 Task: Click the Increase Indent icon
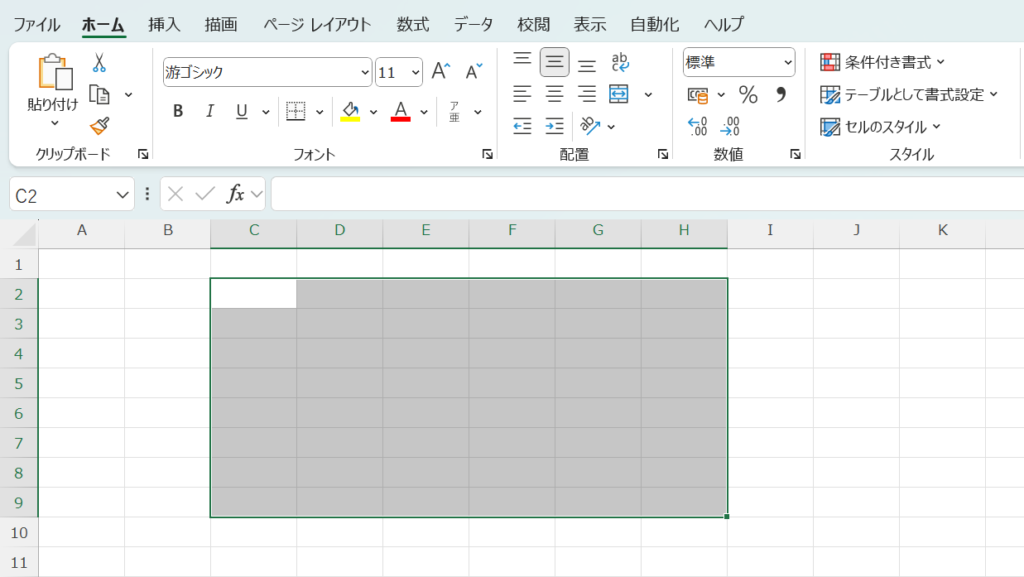click(x=554, y=126)
